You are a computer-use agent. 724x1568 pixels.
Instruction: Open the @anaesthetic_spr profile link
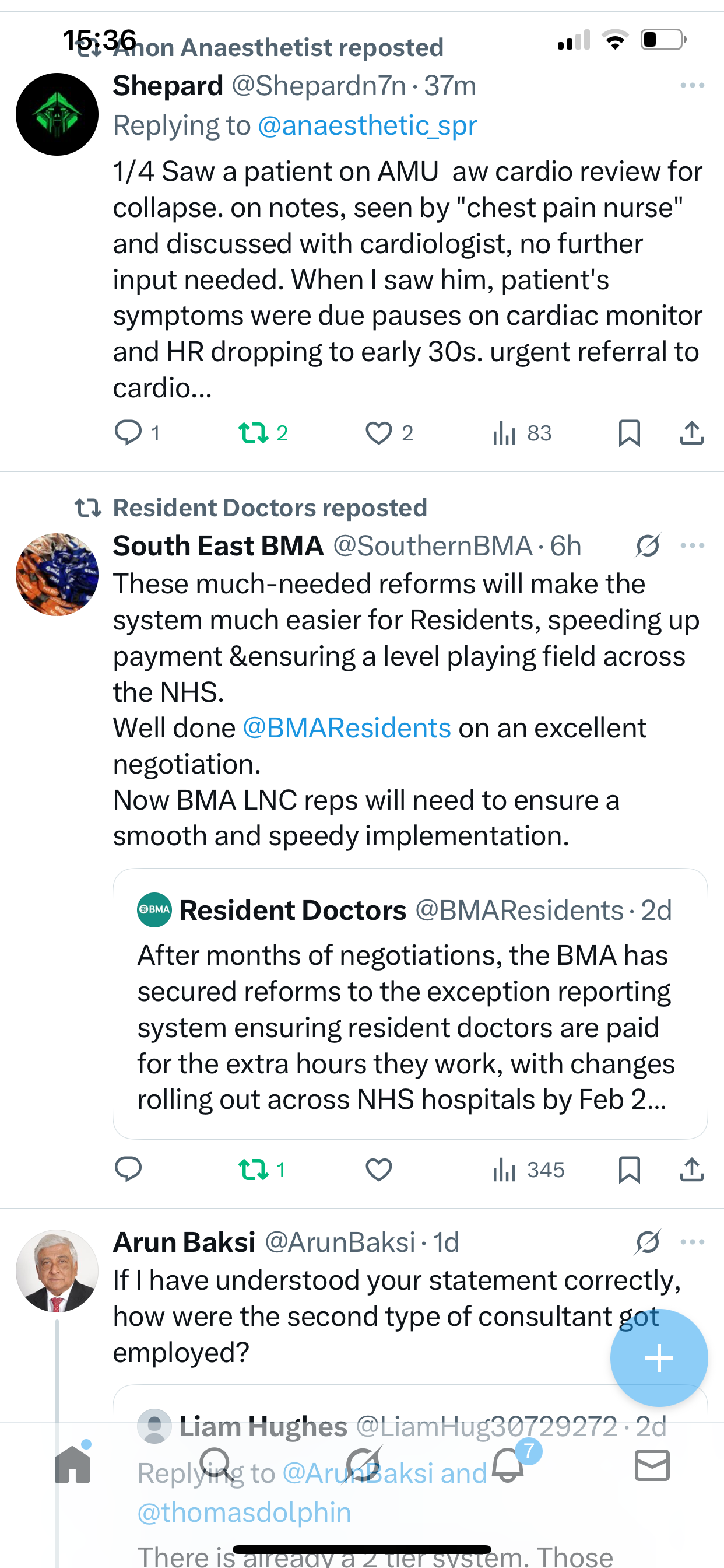367,125
